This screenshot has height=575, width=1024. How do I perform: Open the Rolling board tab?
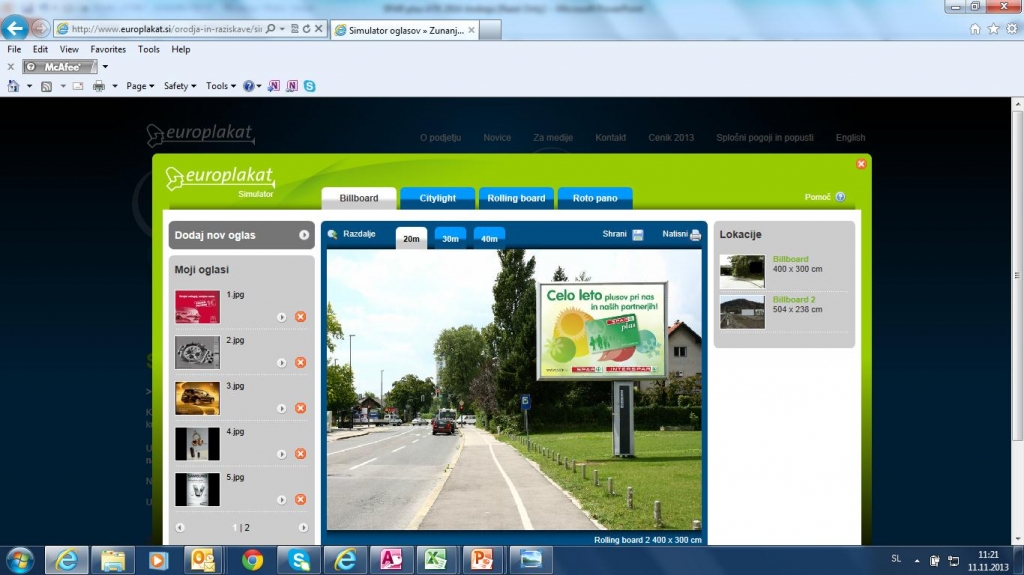tap(516, 198)
